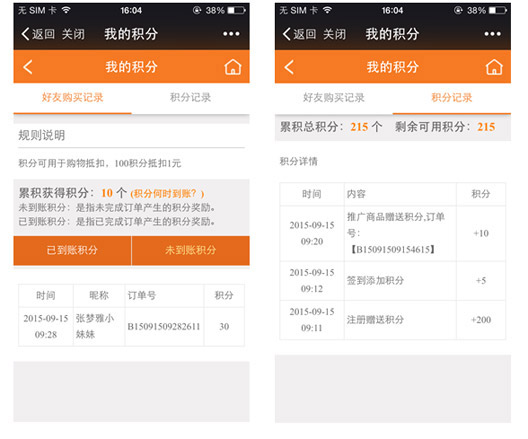
Task: Tap the home icon in left screen header
Action: coord(233,67)
